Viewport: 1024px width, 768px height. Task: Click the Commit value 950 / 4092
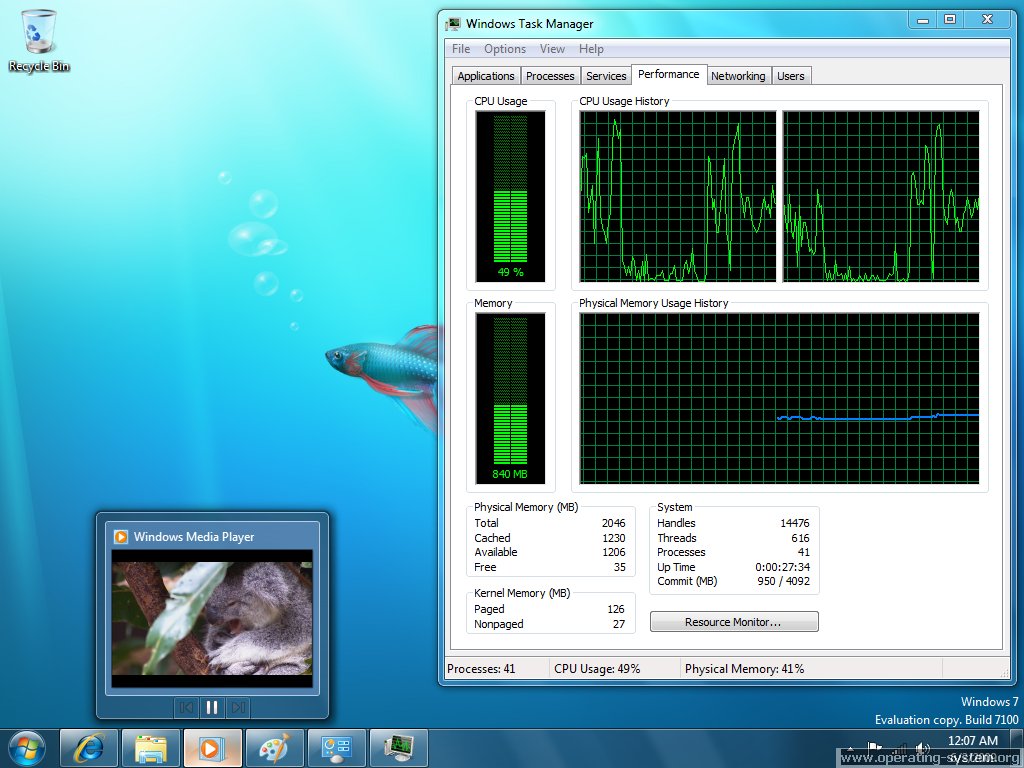coord(783,581)
